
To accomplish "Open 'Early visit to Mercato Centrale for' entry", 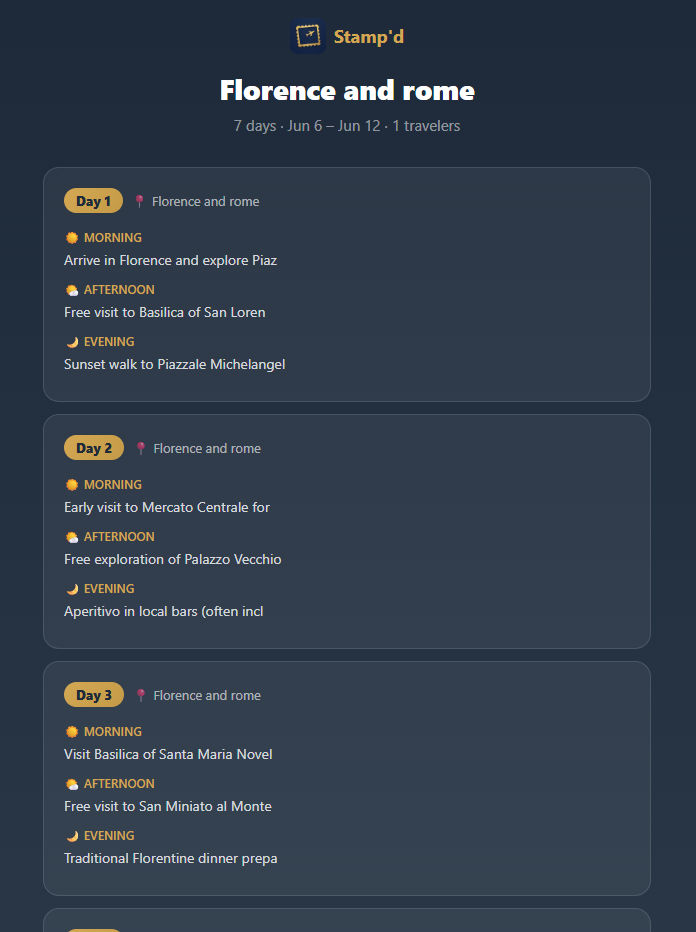I will 167,508.
